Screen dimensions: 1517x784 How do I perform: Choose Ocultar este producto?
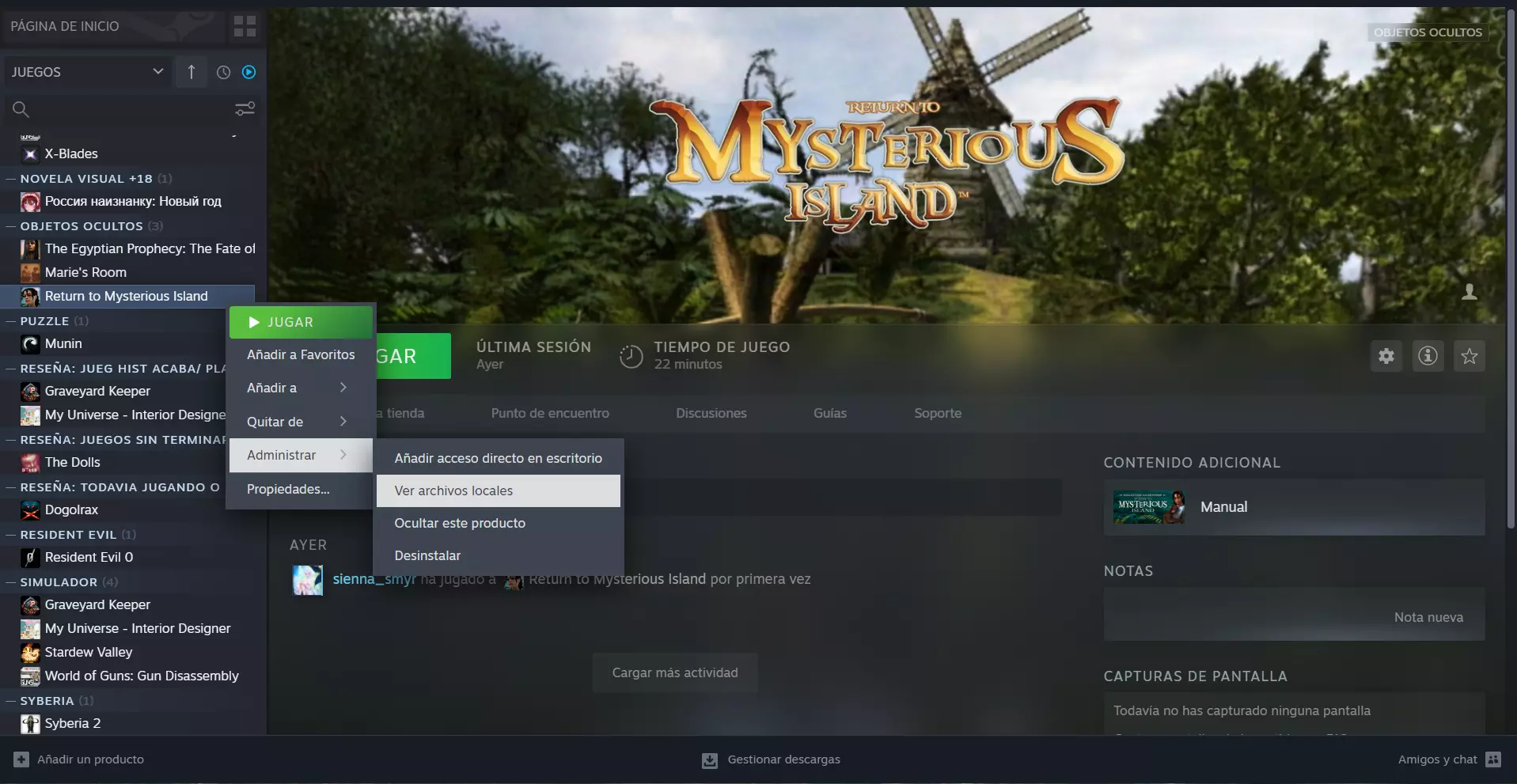(499, 523)
